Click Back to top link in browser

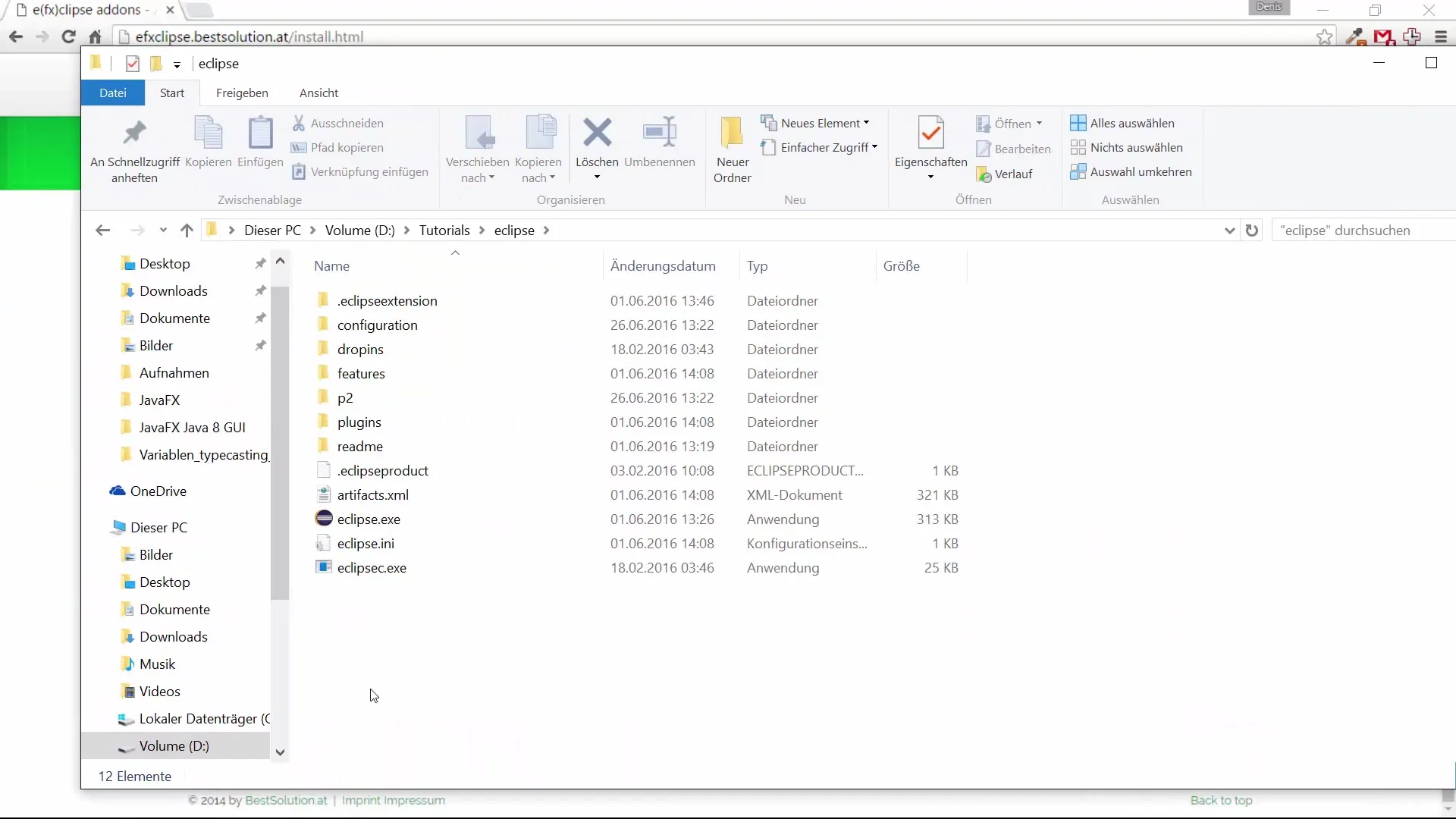tap(1221, 800)
